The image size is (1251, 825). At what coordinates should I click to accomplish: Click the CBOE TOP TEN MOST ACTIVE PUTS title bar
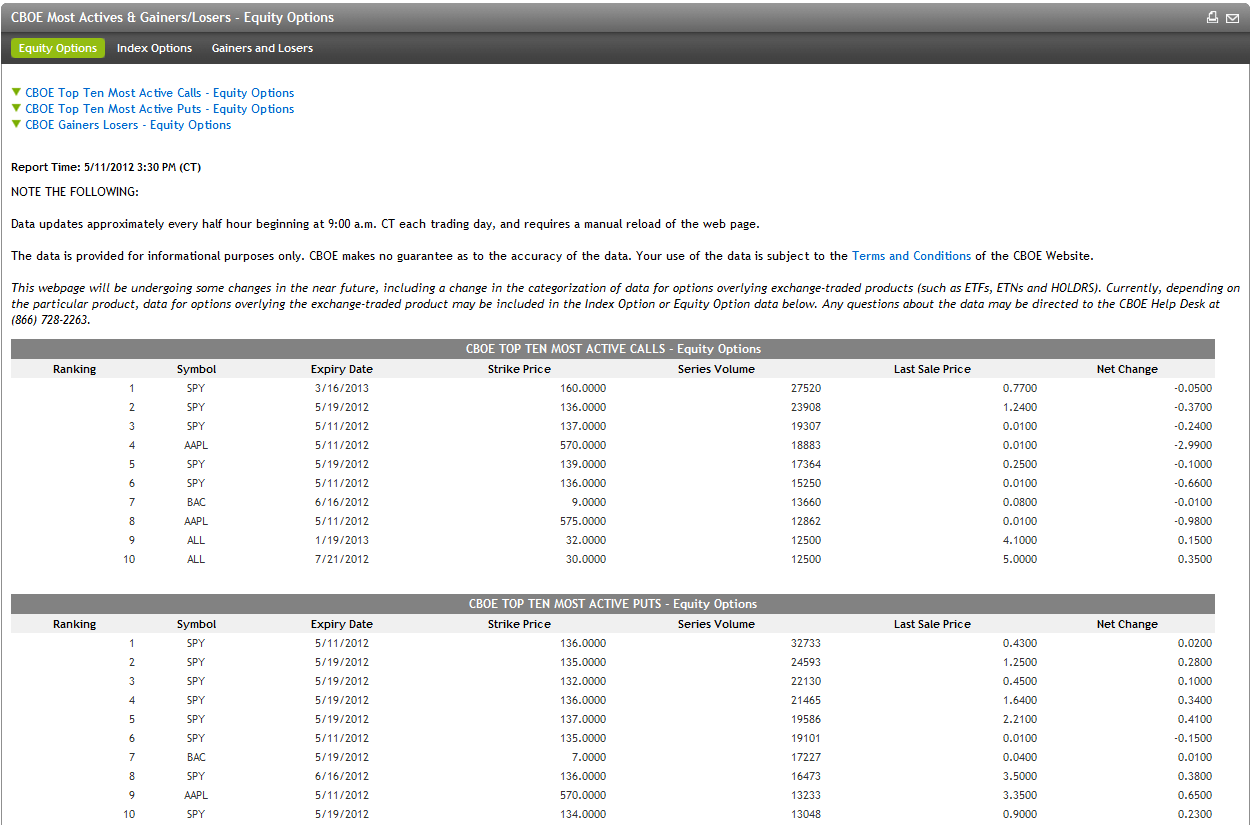click(x=613, y=604)
